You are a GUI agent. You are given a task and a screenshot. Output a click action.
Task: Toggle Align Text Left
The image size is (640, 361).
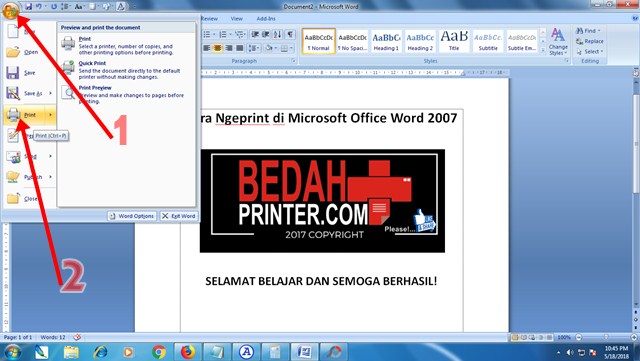tap(207, 49)
